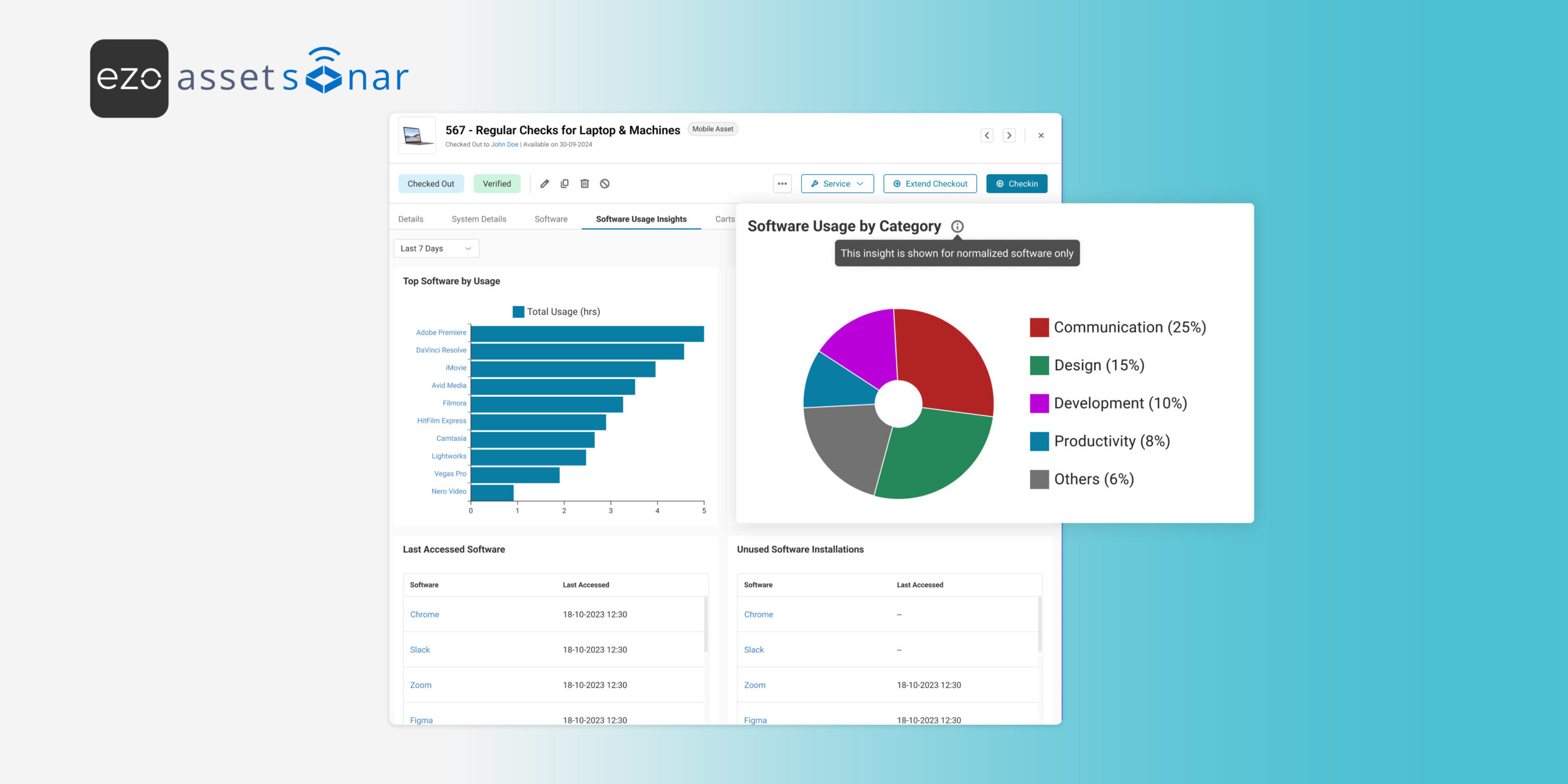Go to the next asset arrow
1568x784 pixels.
(1009, 135)
